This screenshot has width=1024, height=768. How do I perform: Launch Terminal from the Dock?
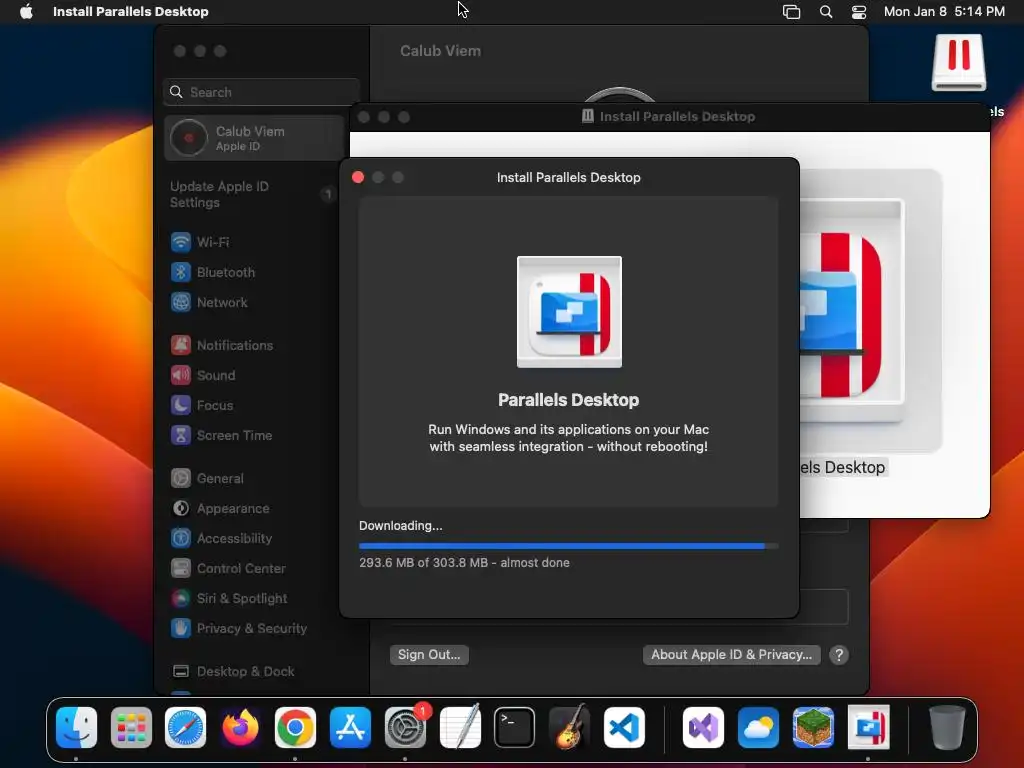pos(515,728)
